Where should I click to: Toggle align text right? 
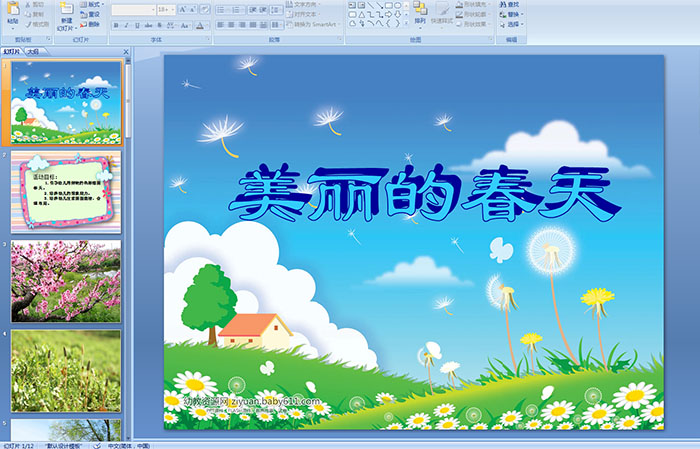click(242, 25)
